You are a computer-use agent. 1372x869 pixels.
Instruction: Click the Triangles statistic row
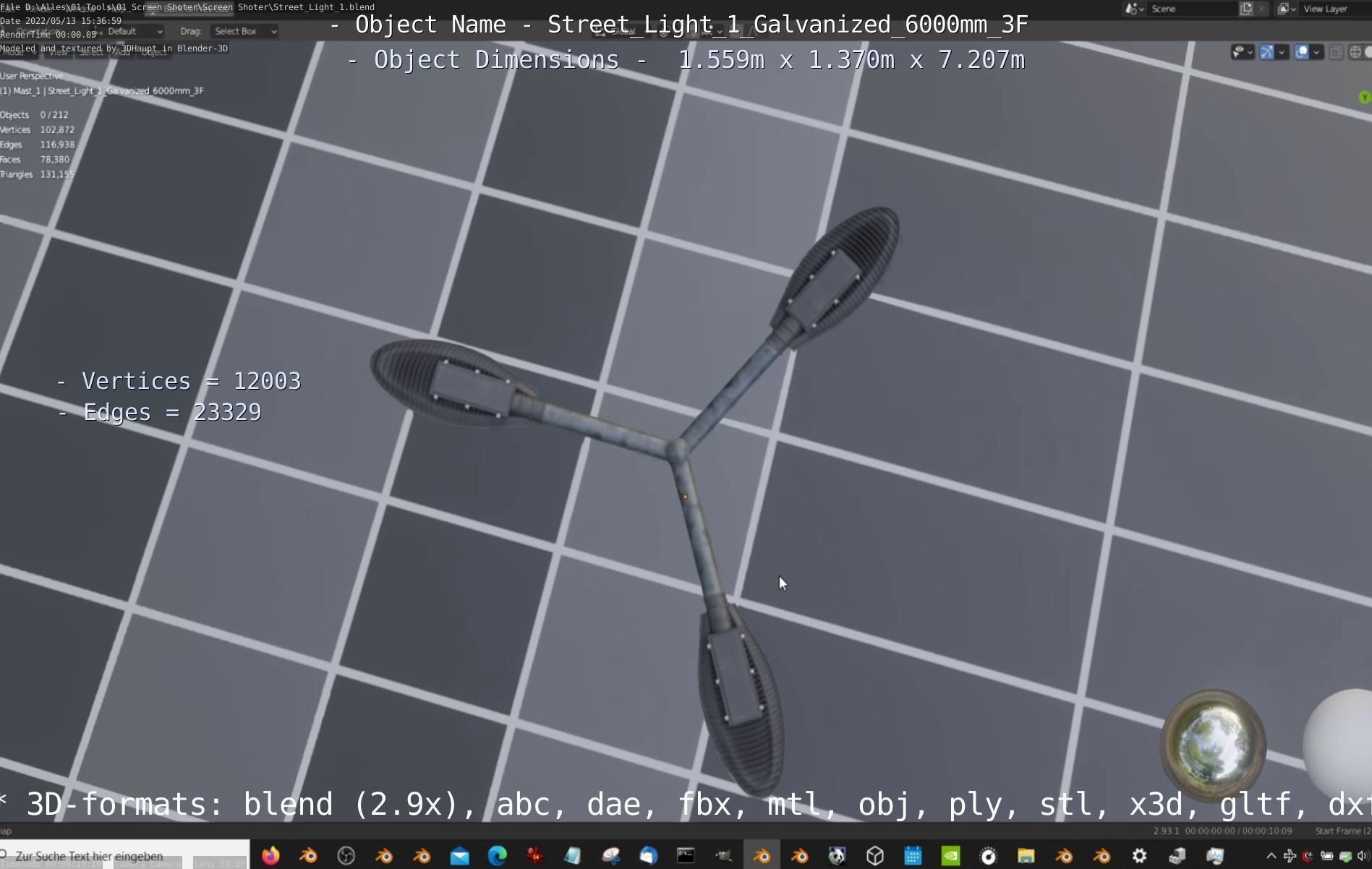pyautogui.click(x=38, y=174)
